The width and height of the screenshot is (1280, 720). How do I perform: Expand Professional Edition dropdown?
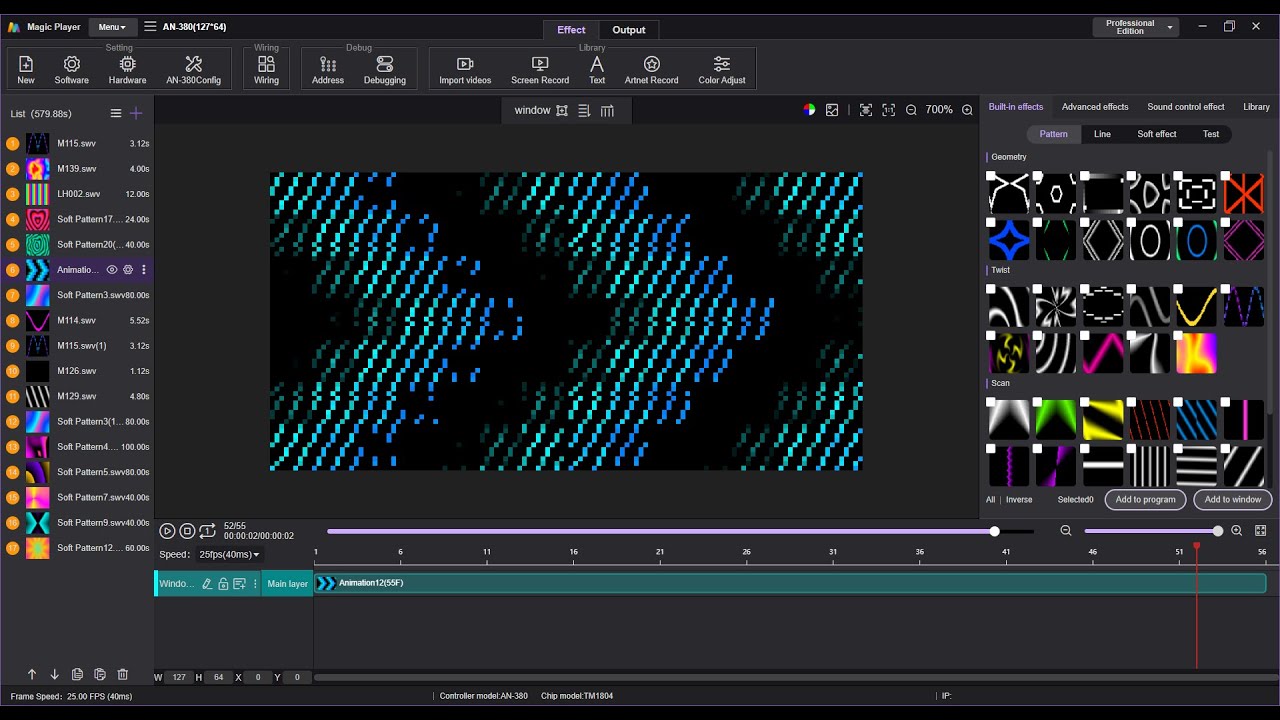coord(1138,27)
